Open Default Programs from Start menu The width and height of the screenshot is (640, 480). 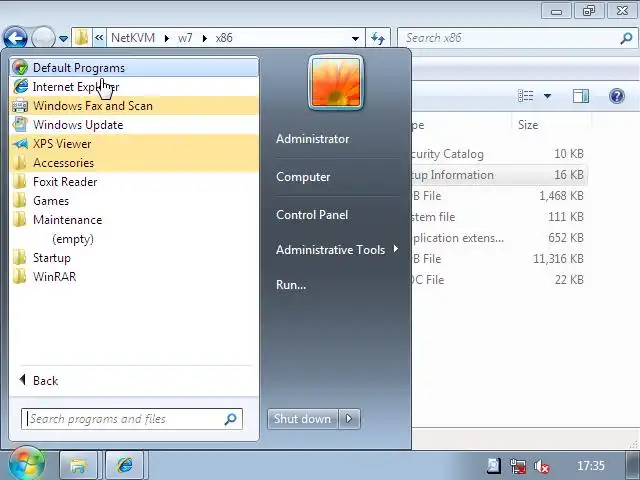(x=134, y=67)
